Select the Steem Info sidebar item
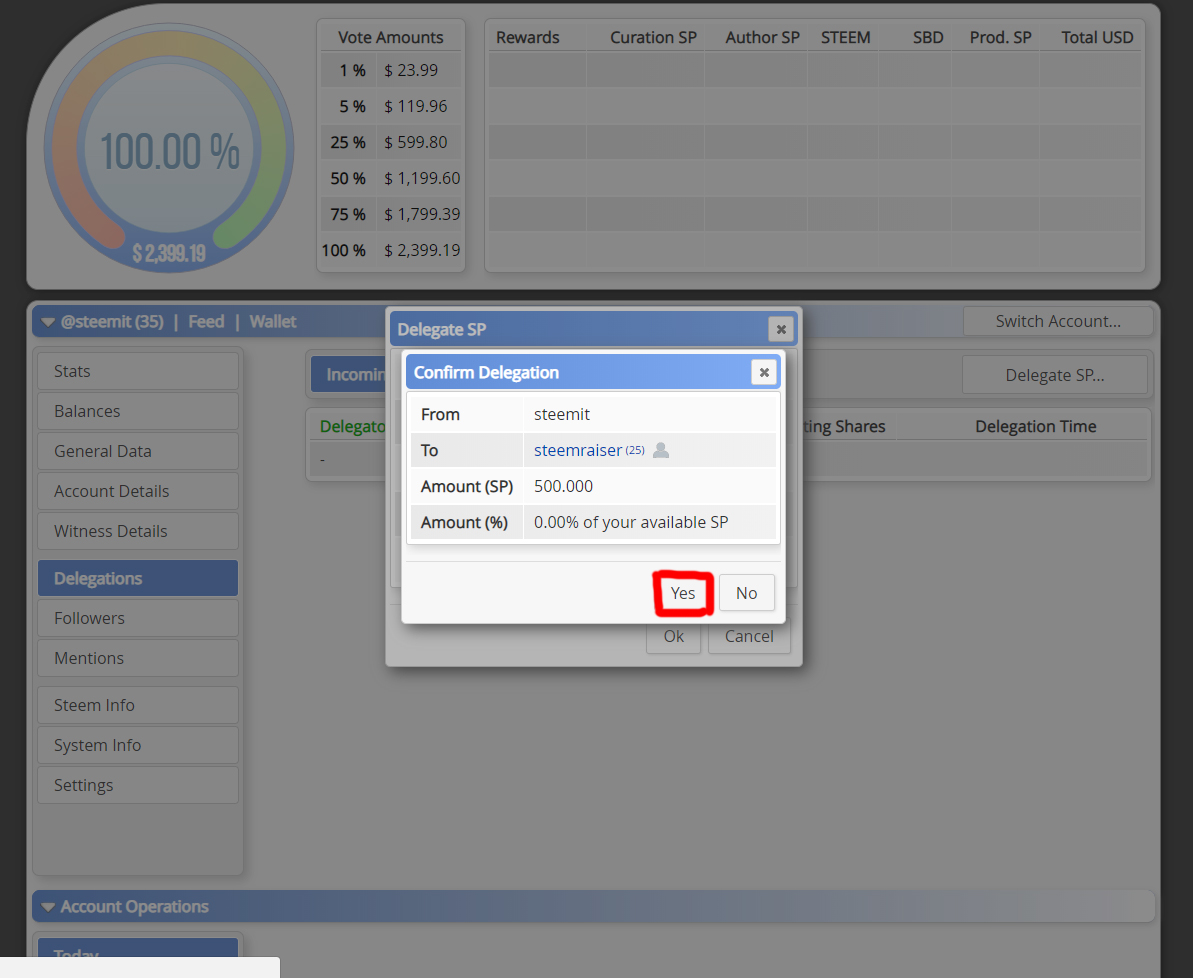The width and height of the screenshot is (1193, 978). tap(138, 706)
